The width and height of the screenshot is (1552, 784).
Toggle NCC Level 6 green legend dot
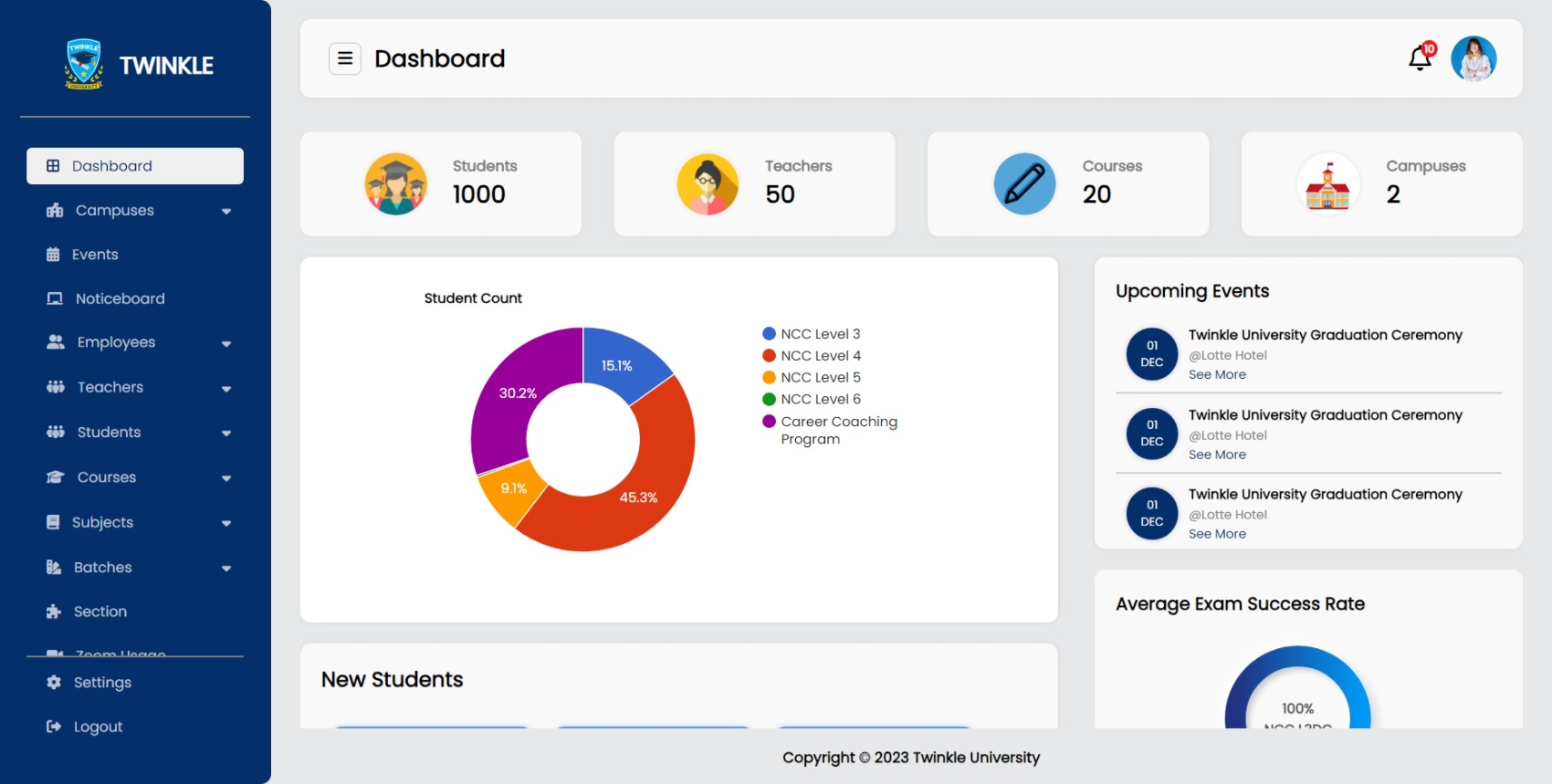(x=769, y=399)
